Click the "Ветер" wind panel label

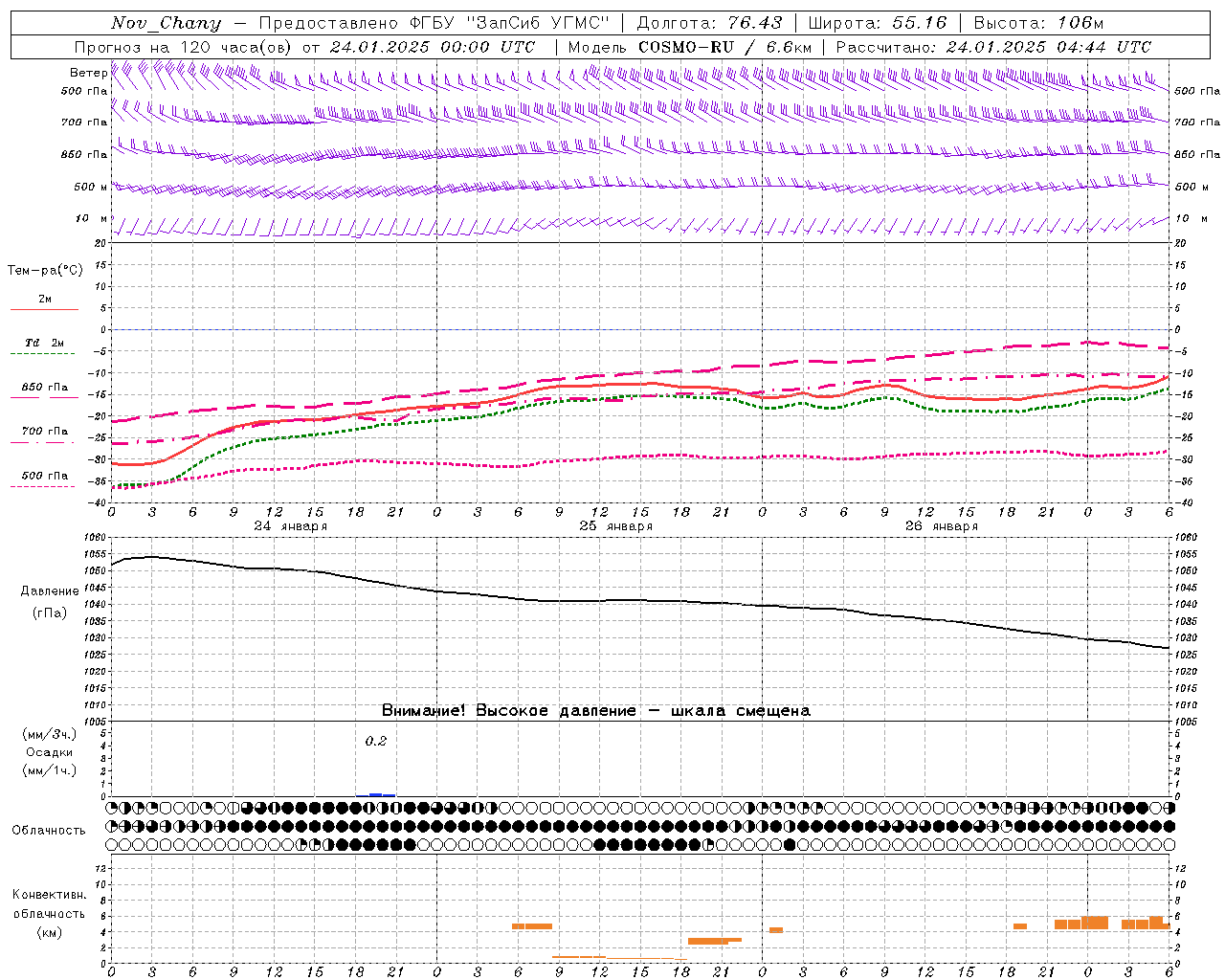[x=88, y=73]
